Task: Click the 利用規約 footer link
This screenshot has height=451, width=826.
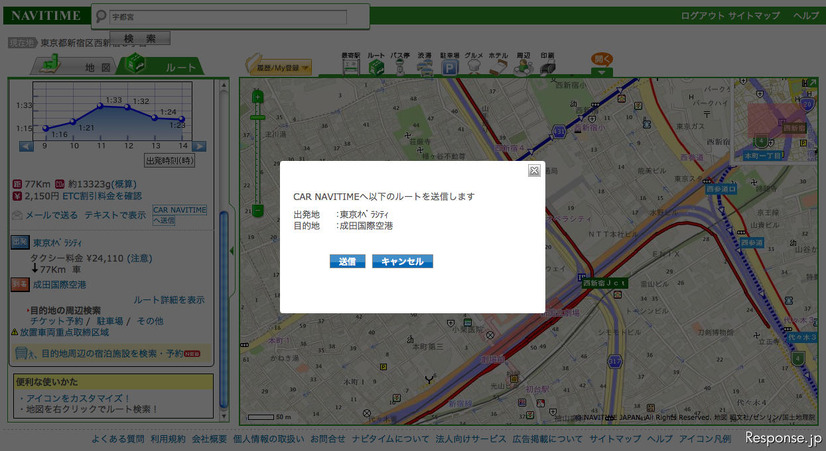Action: [x=168, y=439]
